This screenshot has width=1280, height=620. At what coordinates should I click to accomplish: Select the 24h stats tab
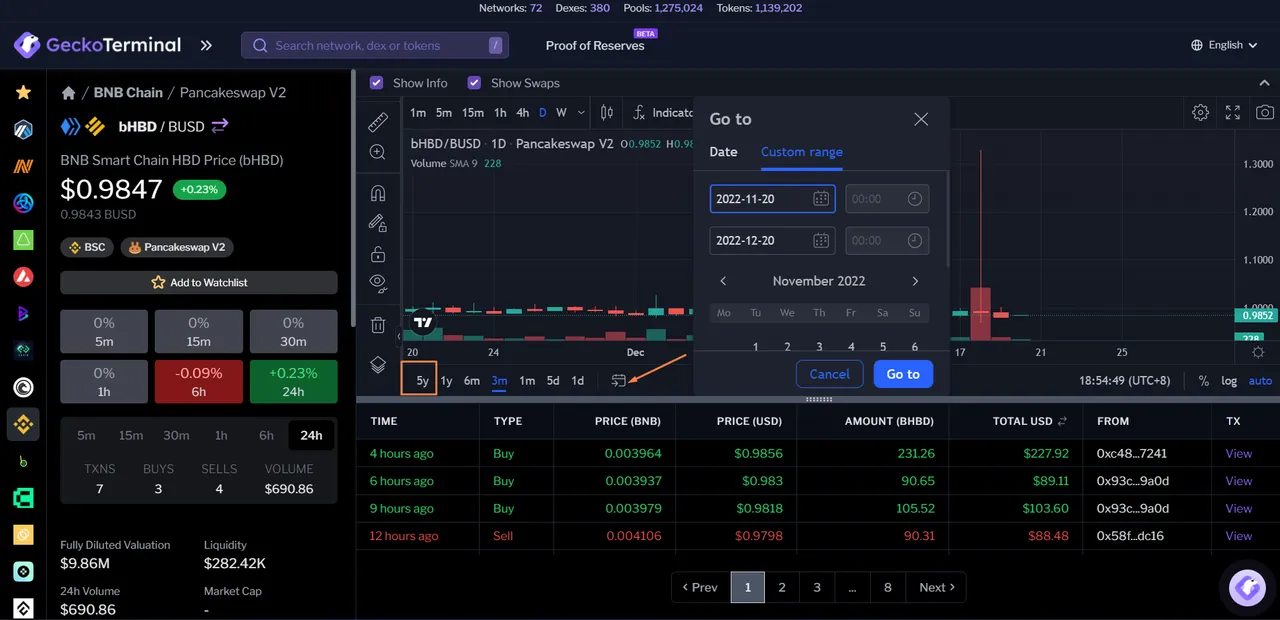pyautogui.click(x=311, y=435)
